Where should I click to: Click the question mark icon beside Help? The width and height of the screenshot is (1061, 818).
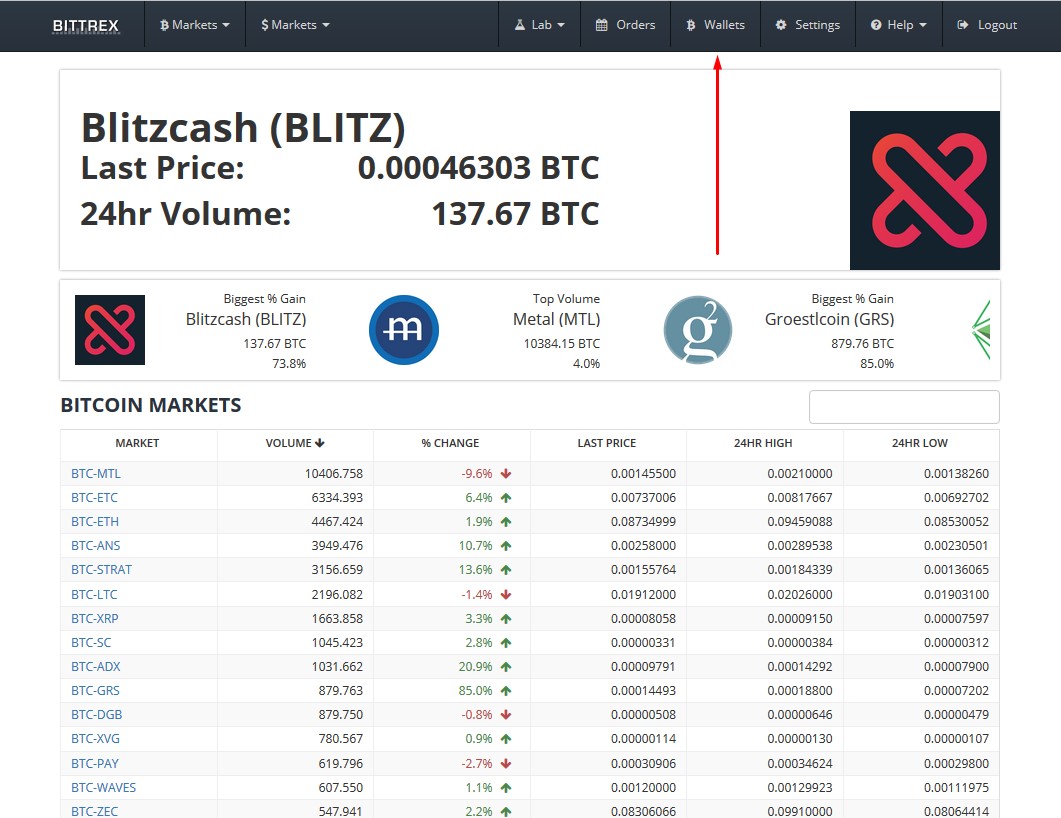pyautogui.click(x=876, y=25)
